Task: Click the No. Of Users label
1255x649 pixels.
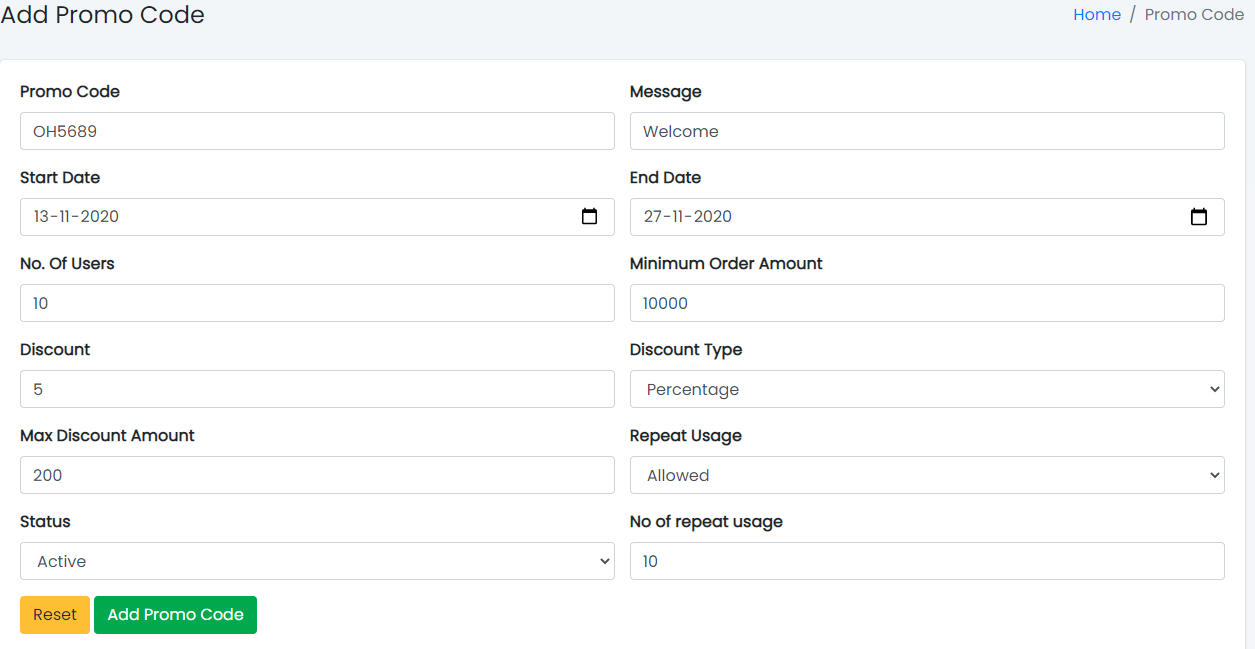Action: [67, 264]
